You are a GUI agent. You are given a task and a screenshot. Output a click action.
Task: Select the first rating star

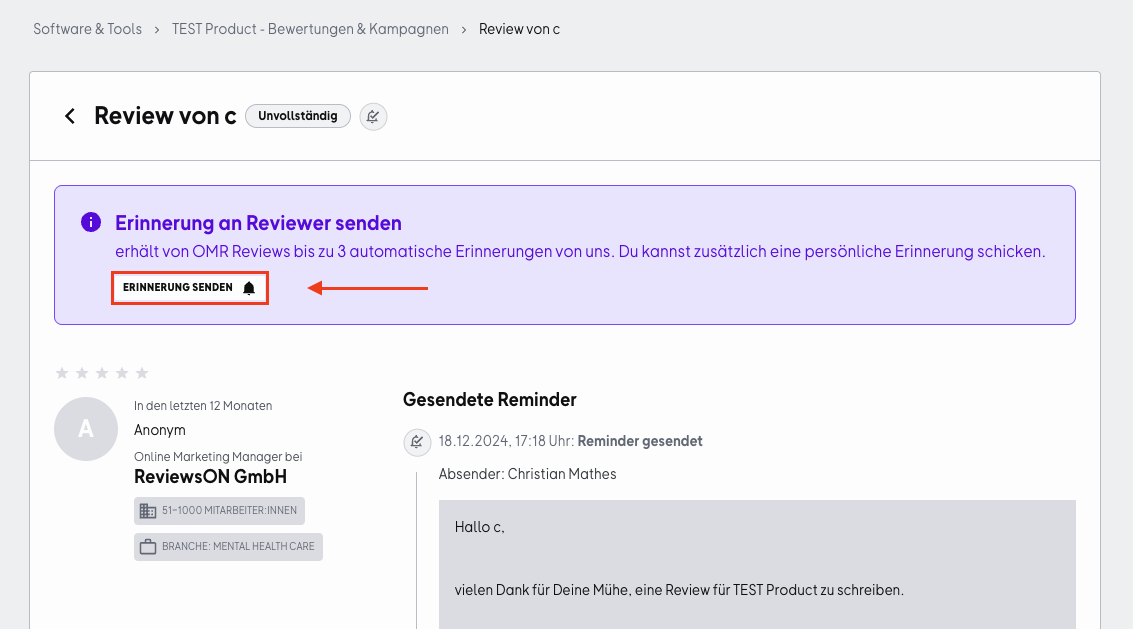click(x=62, y=373)
